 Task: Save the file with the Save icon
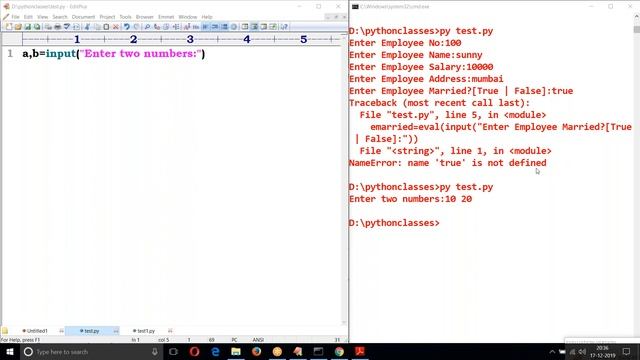click(28, 27)
